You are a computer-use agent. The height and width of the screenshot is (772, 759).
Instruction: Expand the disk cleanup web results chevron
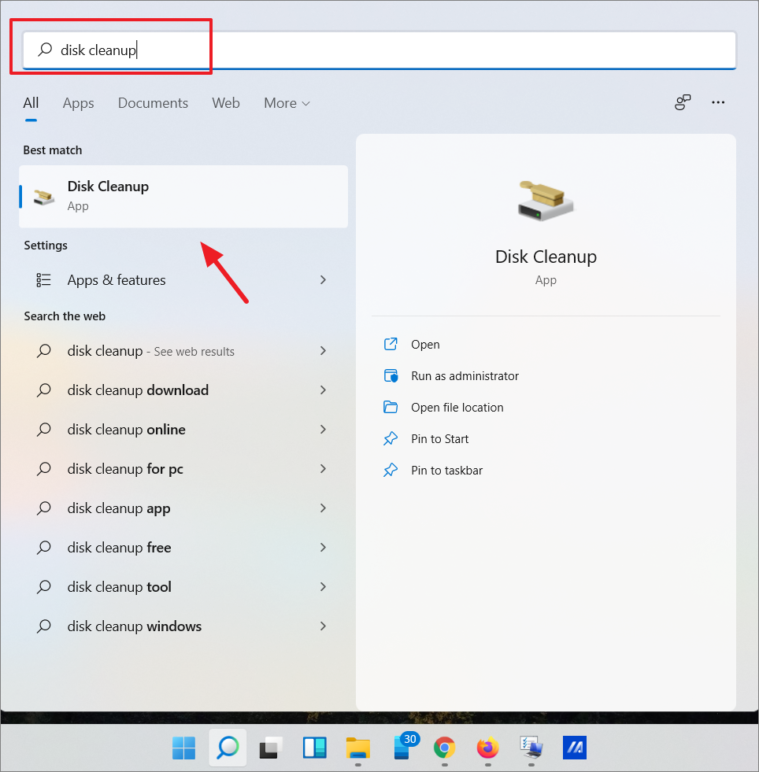point(323,351)
